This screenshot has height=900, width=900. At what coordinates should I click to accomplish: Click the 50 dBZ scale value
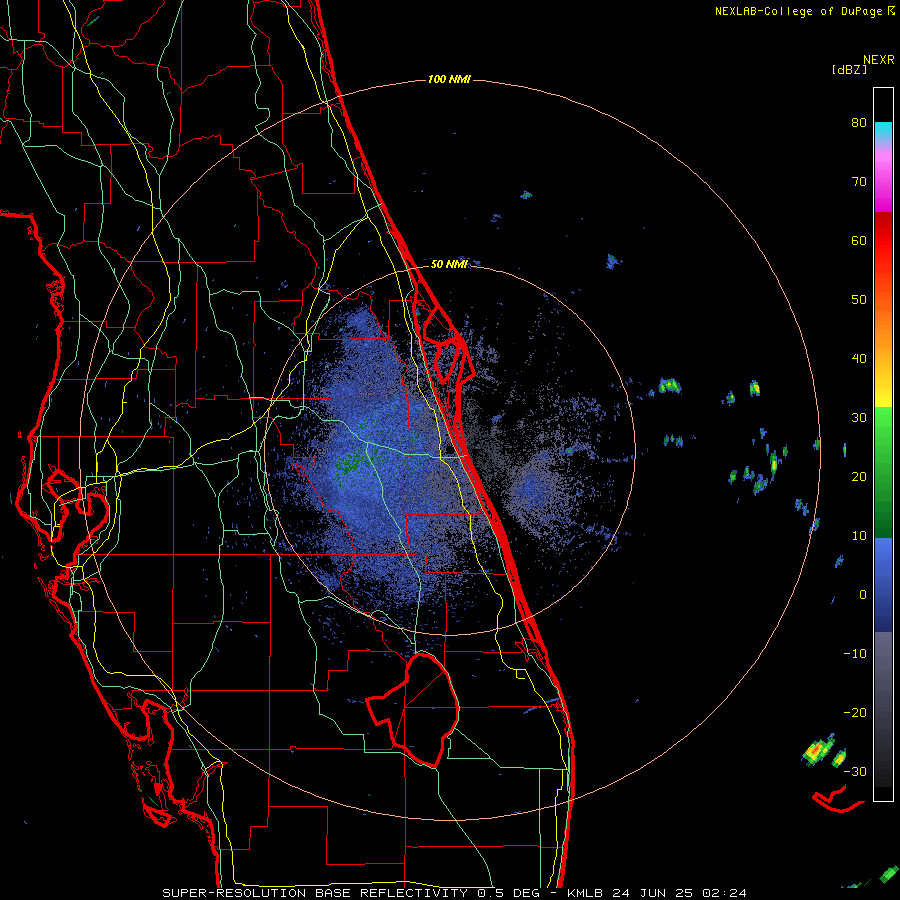coord(859,300)
